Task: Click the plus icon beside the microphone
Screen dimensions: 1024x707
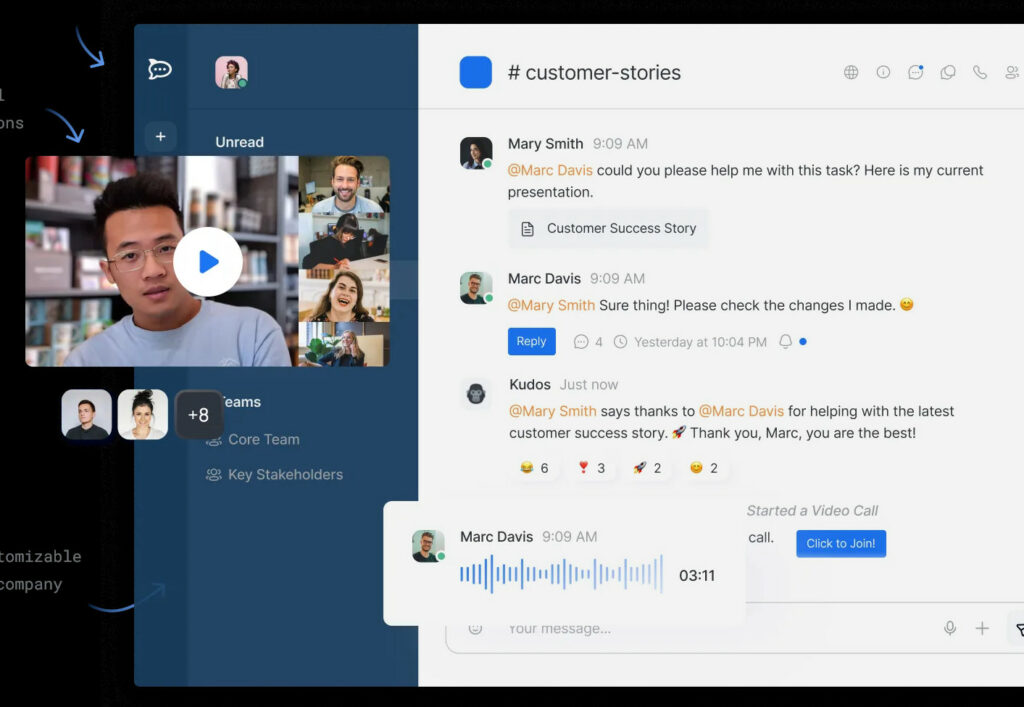Action: click(x=982, y=628)
